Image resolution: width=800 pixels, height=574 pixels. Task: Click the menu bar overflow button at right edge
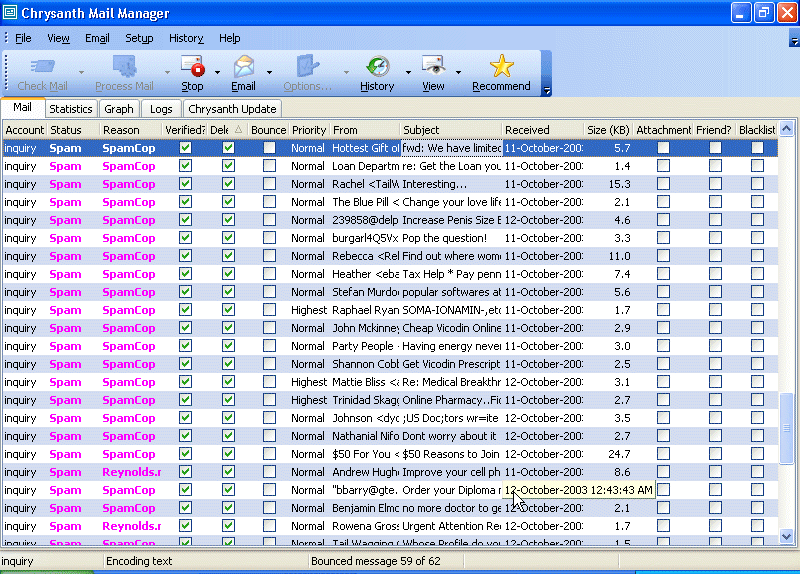[794, 40]
